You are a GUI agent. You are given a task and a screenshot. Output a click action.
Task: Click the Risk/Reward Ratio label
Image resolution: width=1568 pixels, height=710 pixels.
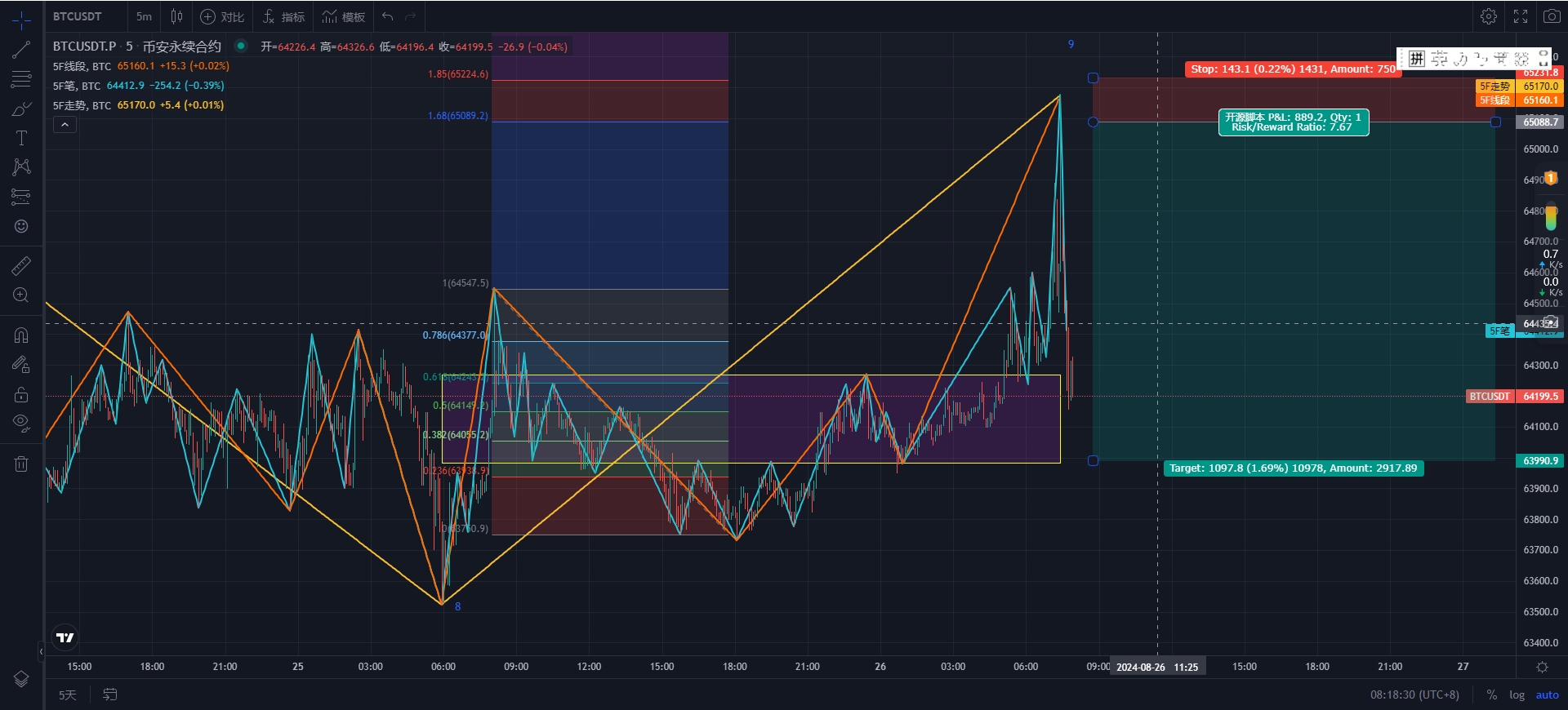point(1291,127)
